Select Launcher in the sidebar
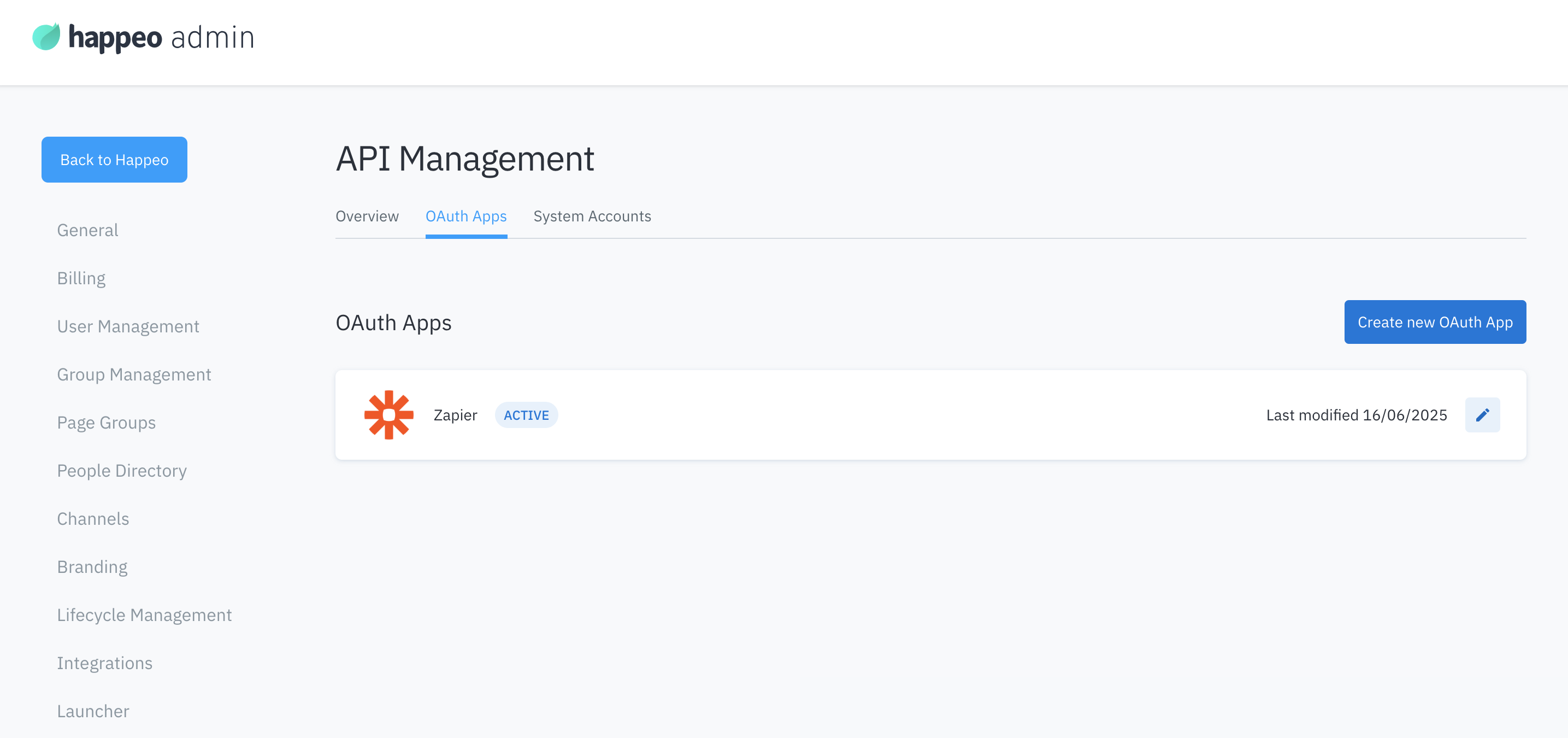Screen dimensions: 1568x738 [93, 711]
